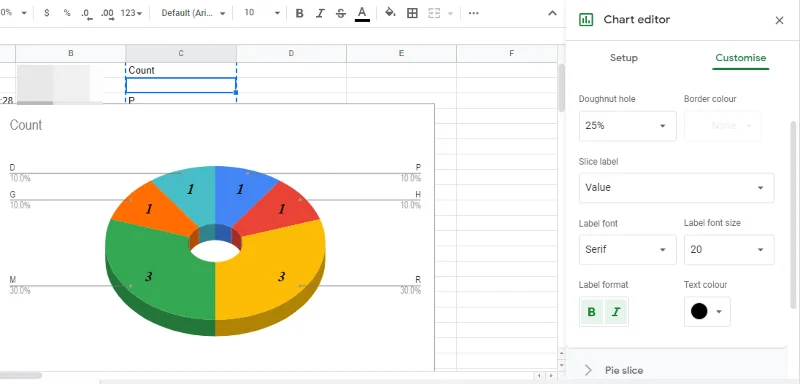Image resolution: width=800 pixels, height=384 pixels.
Task: Toggle italic in the toolbar
Action: pos(320,13)
